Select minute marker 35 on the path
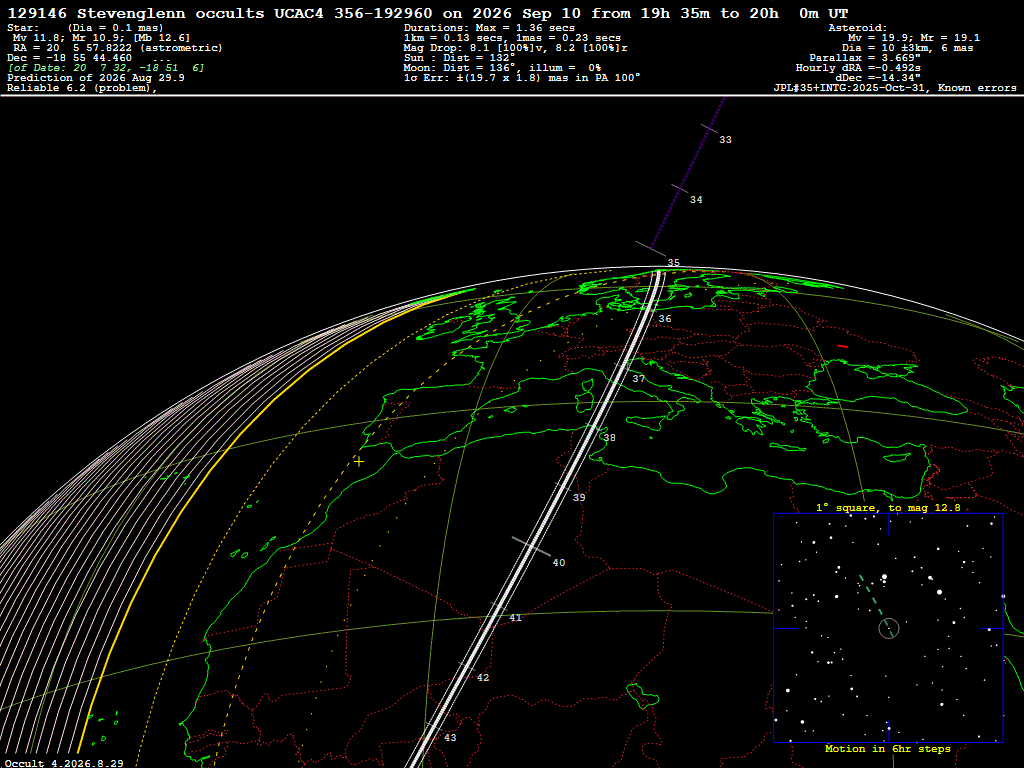The height and width of the screenshot is (768, 1024). click(x=673, y=263)
